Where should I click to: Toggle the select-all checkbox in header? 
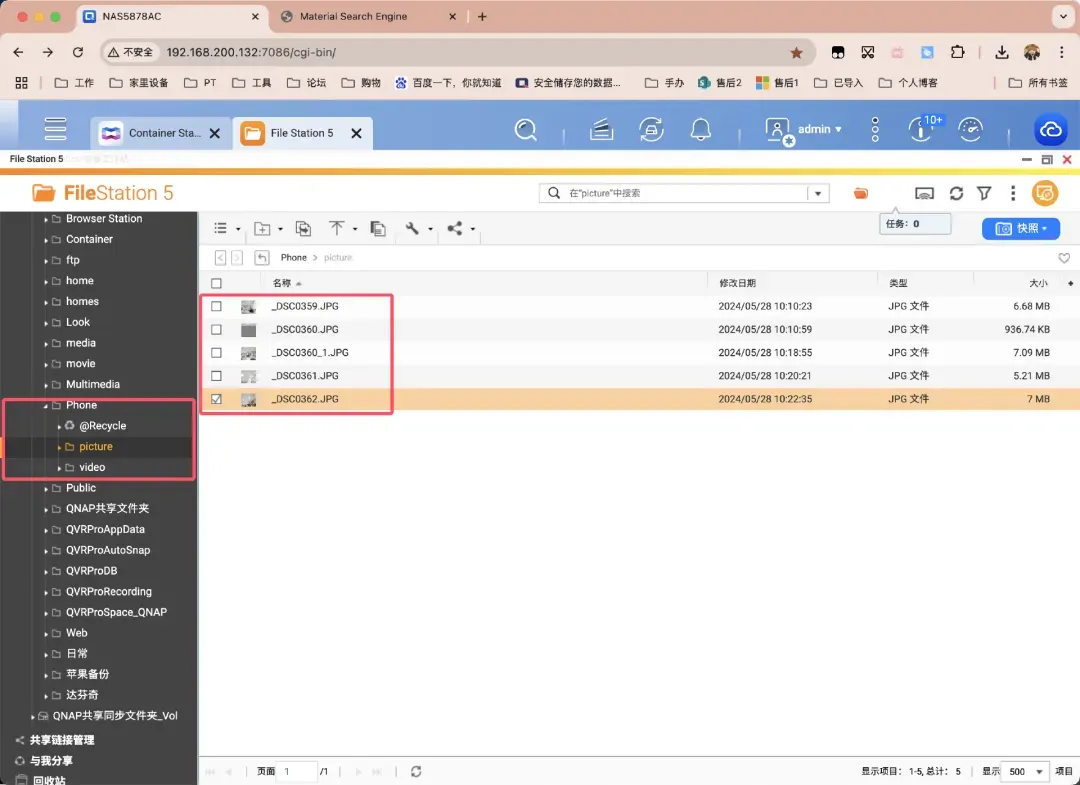[216, 283]
